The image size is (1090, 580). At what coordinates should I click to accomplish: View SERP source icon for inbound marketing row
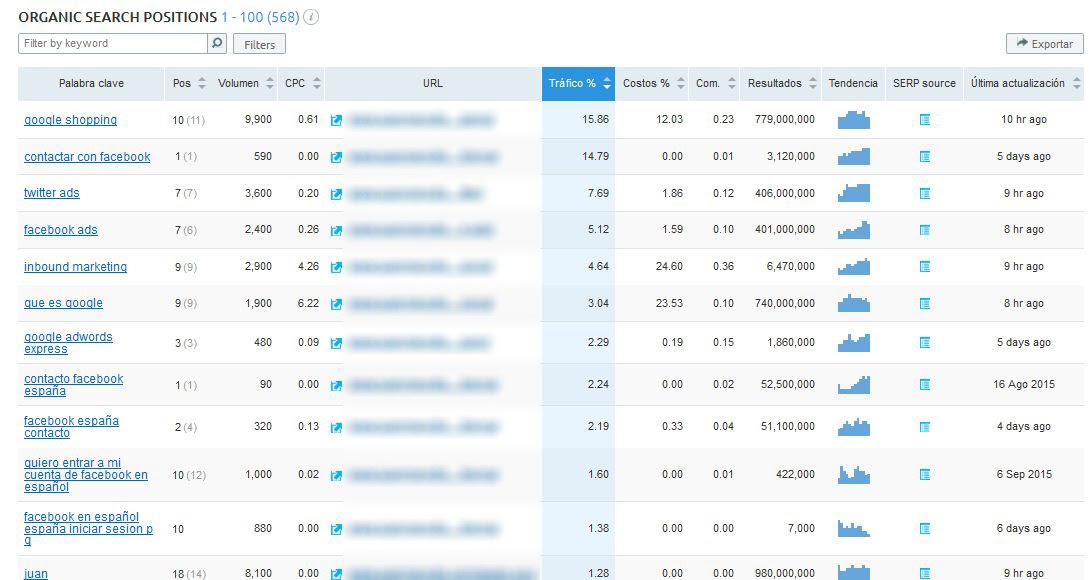(x=925, y=266)
